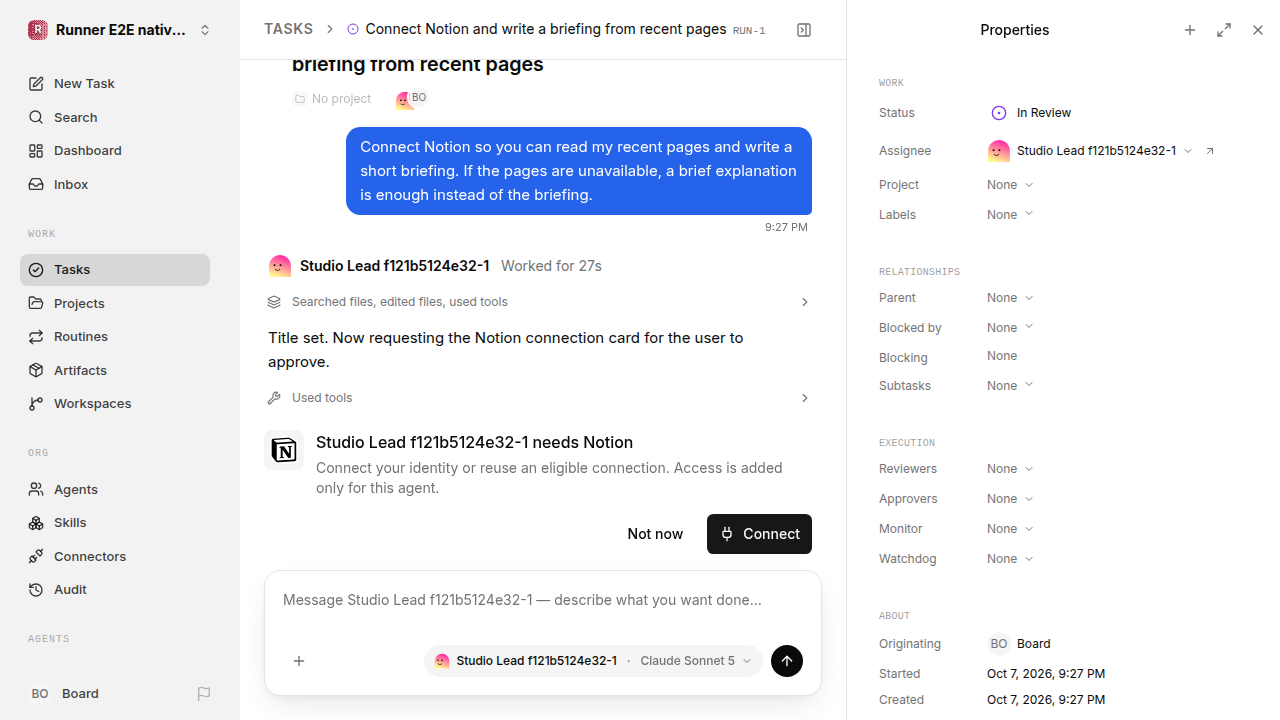This screenshot has height=720, width=1280.
Task: Open assignee profile via arrow icon
Action: 1210,151
